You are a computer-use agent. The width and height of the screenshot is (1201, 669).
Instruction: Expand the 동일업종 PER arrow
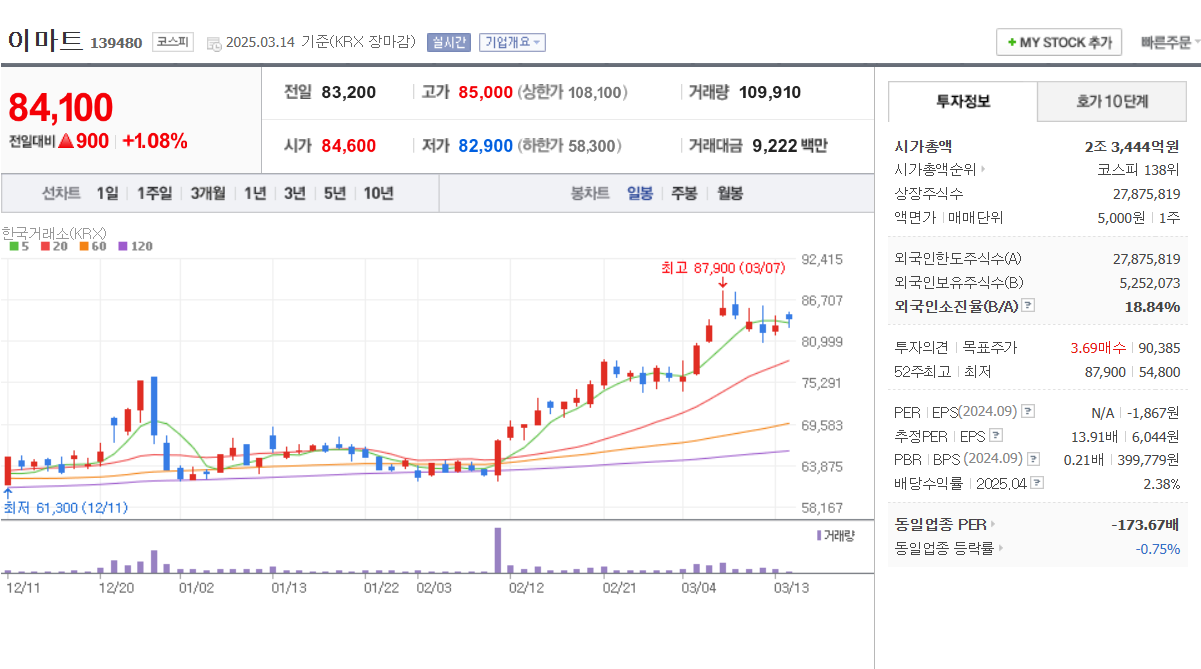pyautogui.click(x=993, y=524)
